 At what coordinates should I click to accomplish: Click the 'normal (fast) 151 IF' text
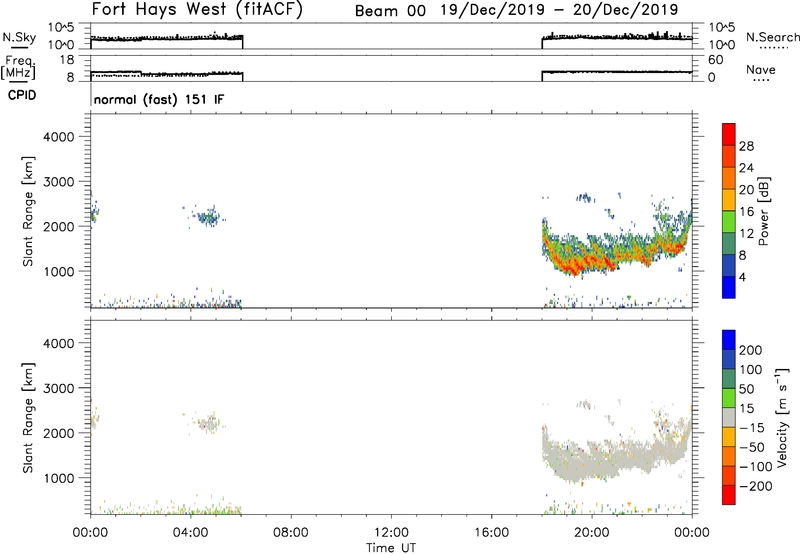tap(159, 99)
